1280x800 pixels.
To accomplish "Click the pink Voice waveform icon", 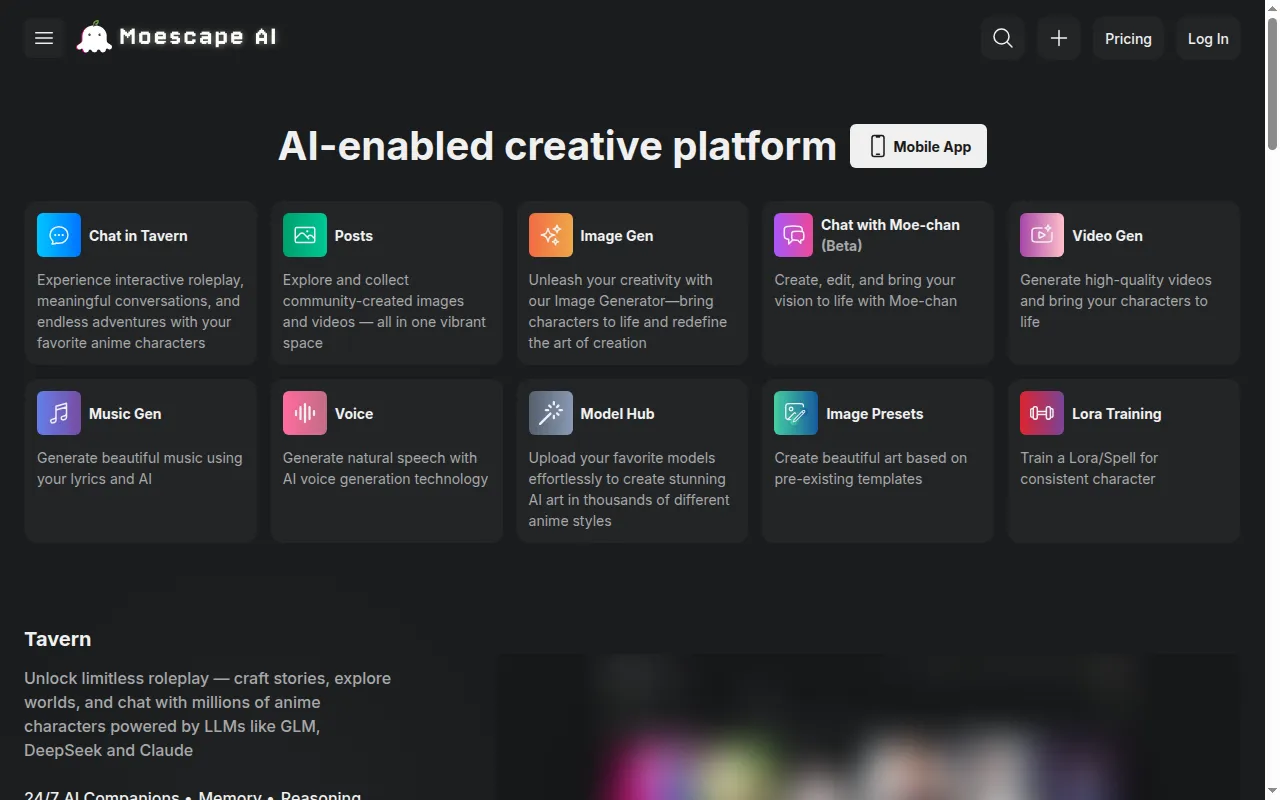I will tap(305, 413).
